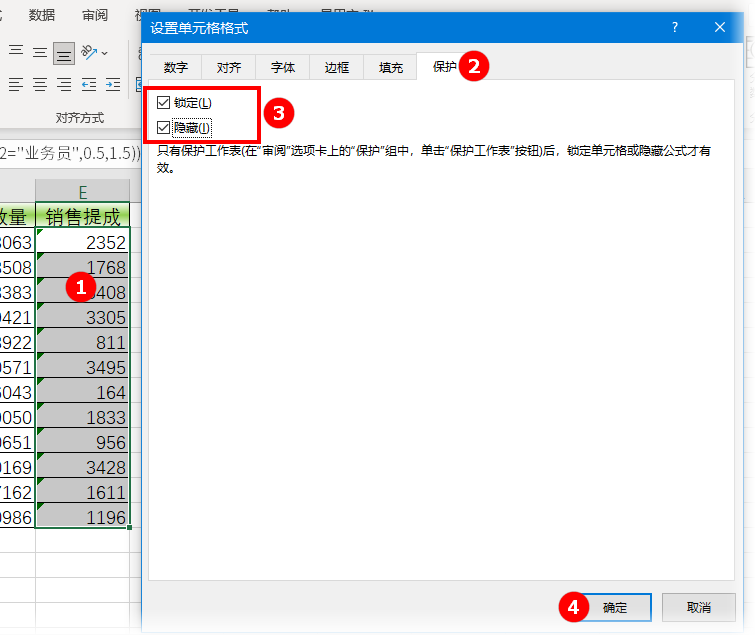This screenshot has height=636, width=756.
Task: Open the 数据 ribbon tab
Action: pyautogui.click(x=41, y=15)
